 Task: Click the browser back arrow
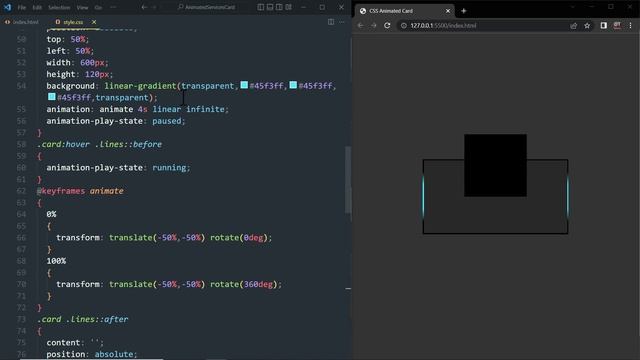(360, 25)
